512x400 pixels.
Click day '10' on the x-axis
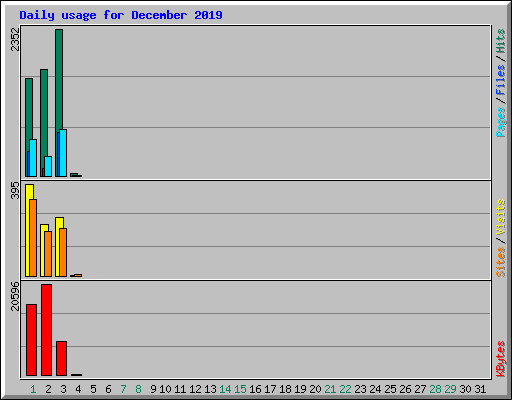(165, 389)
